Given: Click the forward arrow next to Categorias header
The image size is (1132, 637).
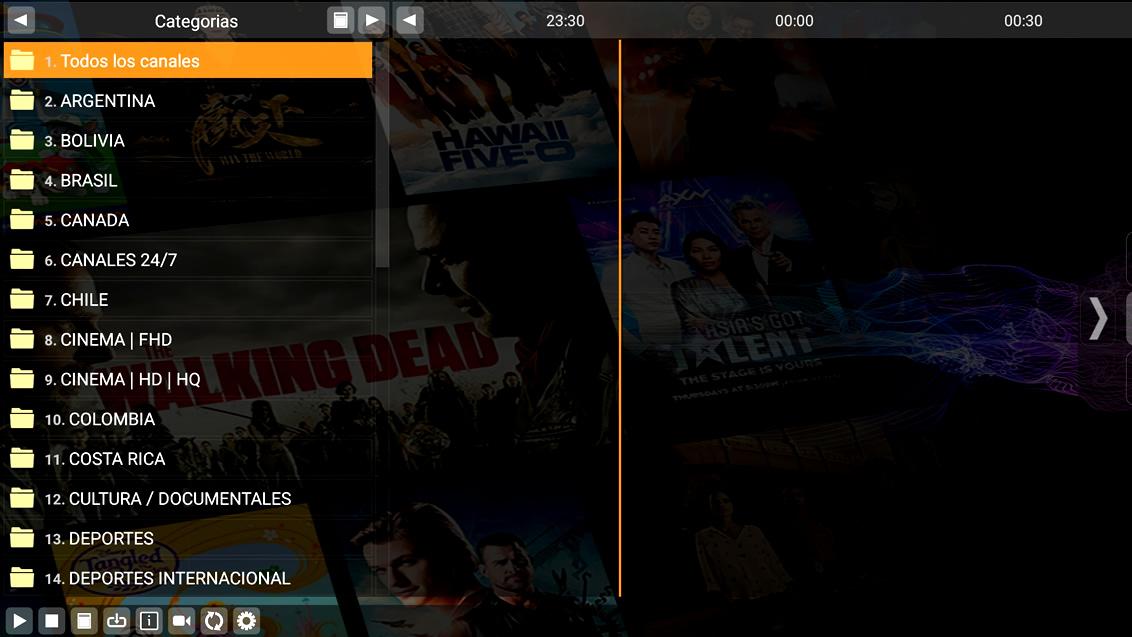Looking at the screenshot, I should (x=372, y=20).
